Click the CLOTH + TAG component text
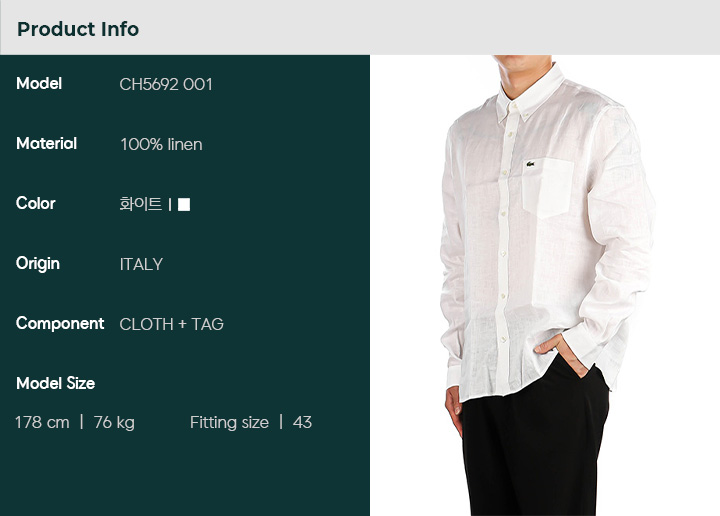This screenshot has width=720, height=516. point(171,324)
